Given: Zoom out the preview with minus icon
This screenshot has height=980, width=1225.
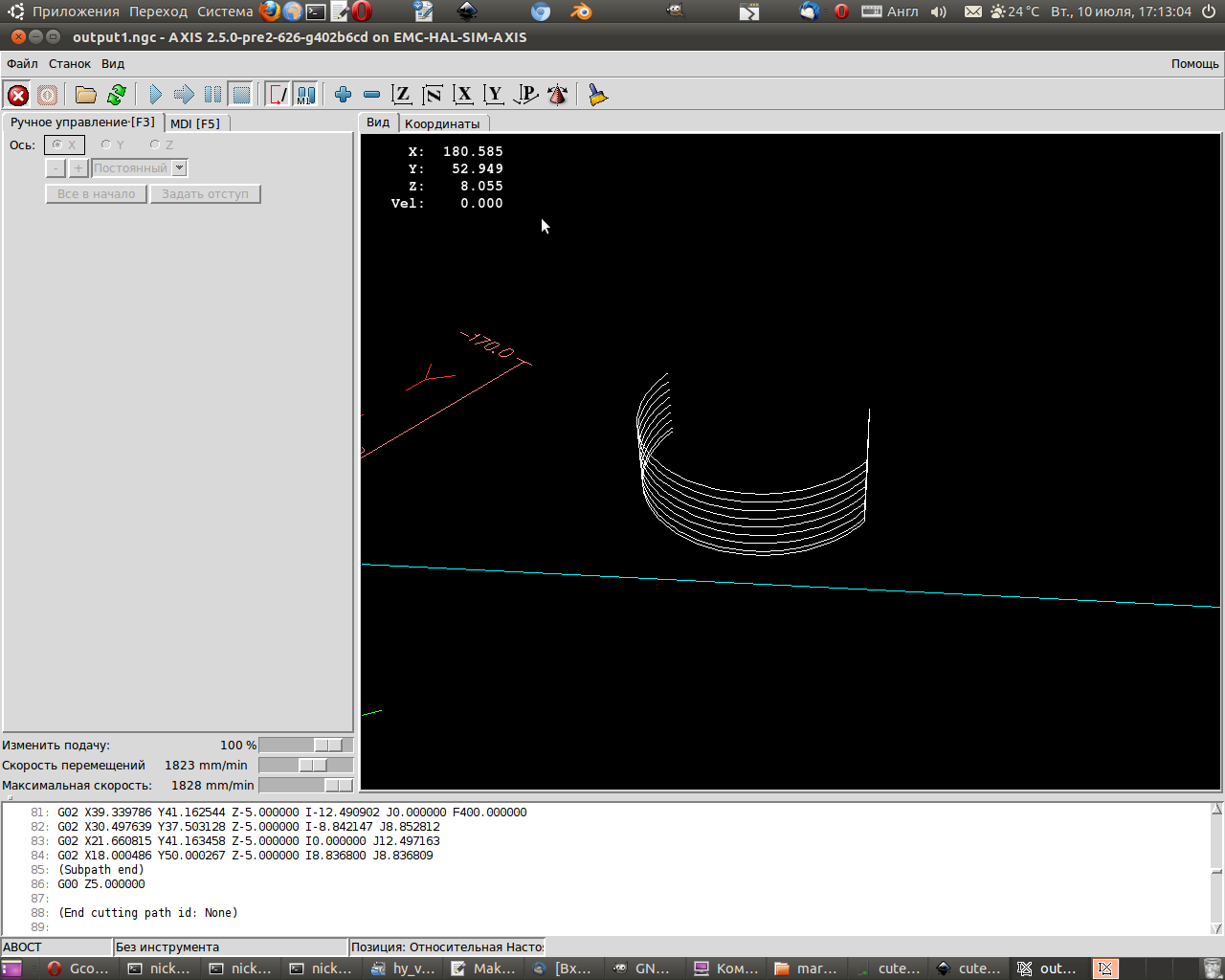Looking at the screenshot, I should click(372, 95).
